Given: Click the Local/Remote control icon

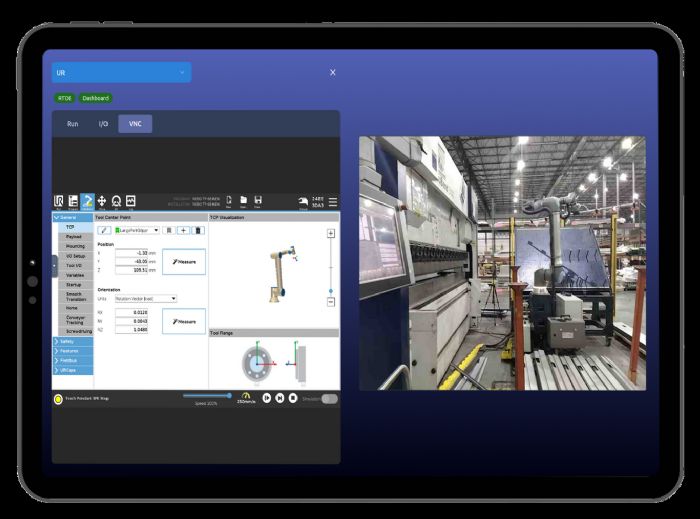Looking at the screenshot, I should tap(303, 202).
